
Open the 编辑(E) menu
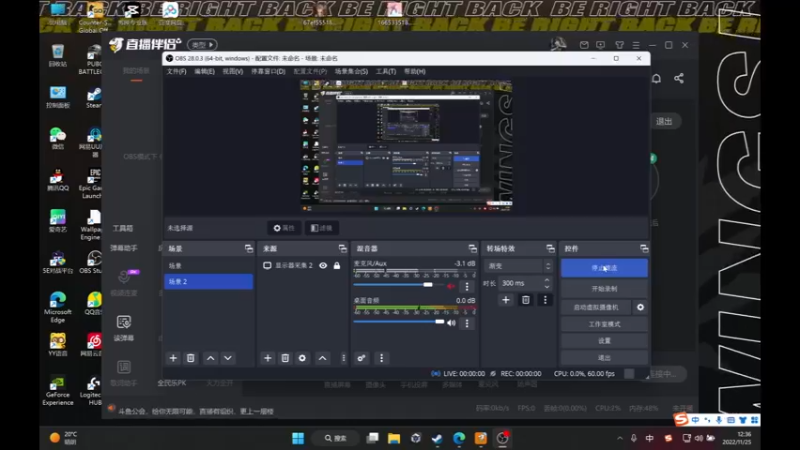pos(205,71)
